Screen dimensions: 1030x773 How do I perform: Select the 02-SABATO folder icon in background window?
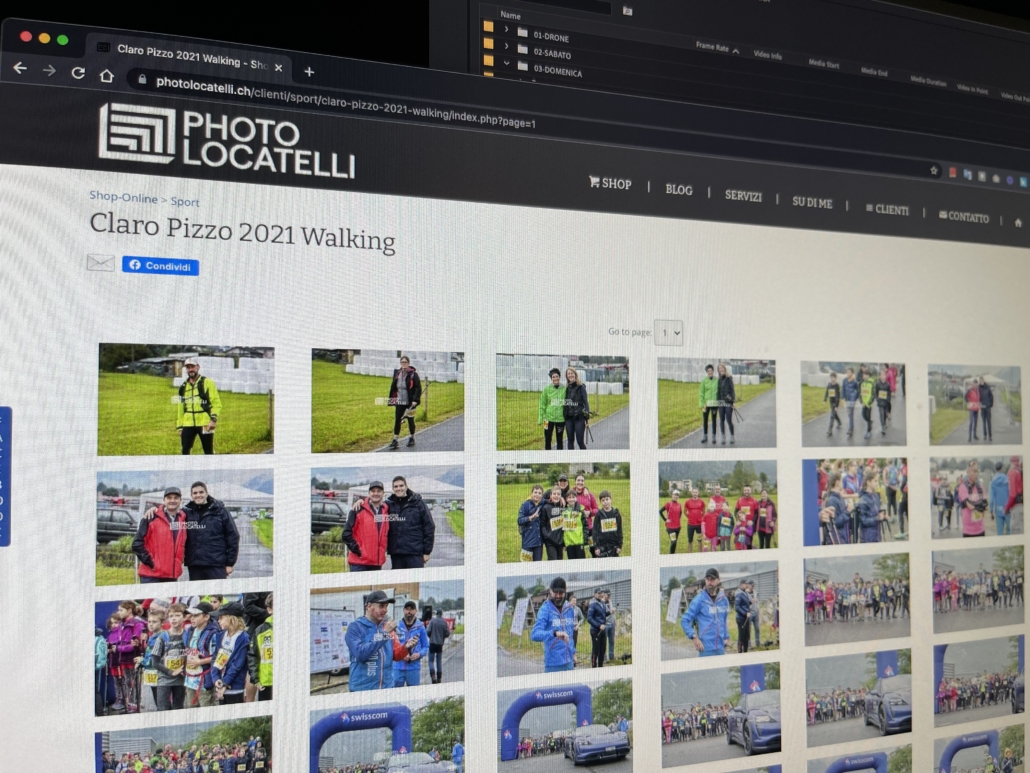click(522, 49)
